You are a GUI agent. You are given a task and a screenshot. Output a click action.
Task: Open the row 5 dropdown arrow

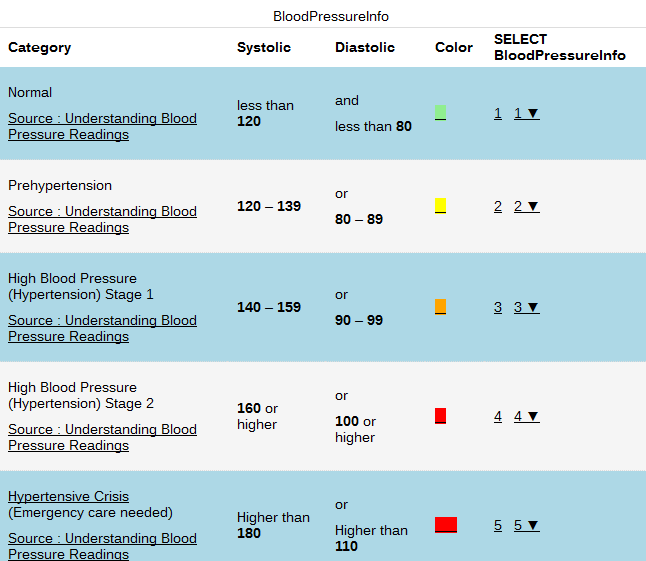pyautogui.click(x=527, y=526)
